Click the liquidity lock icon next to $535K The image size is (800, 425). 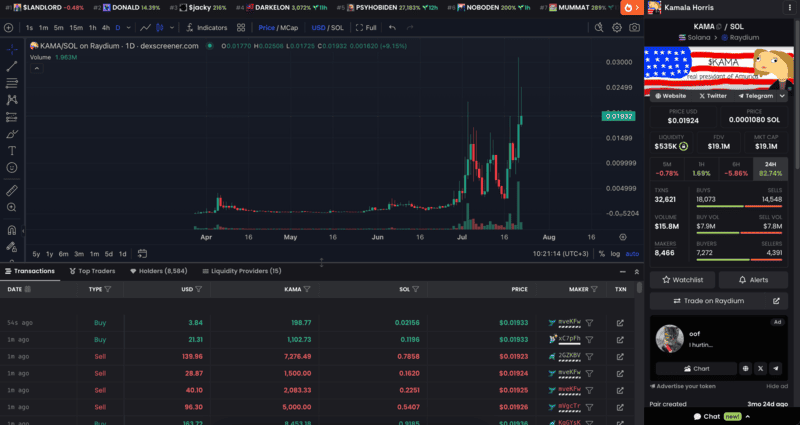pyautogui.click(x=684, y=146)
